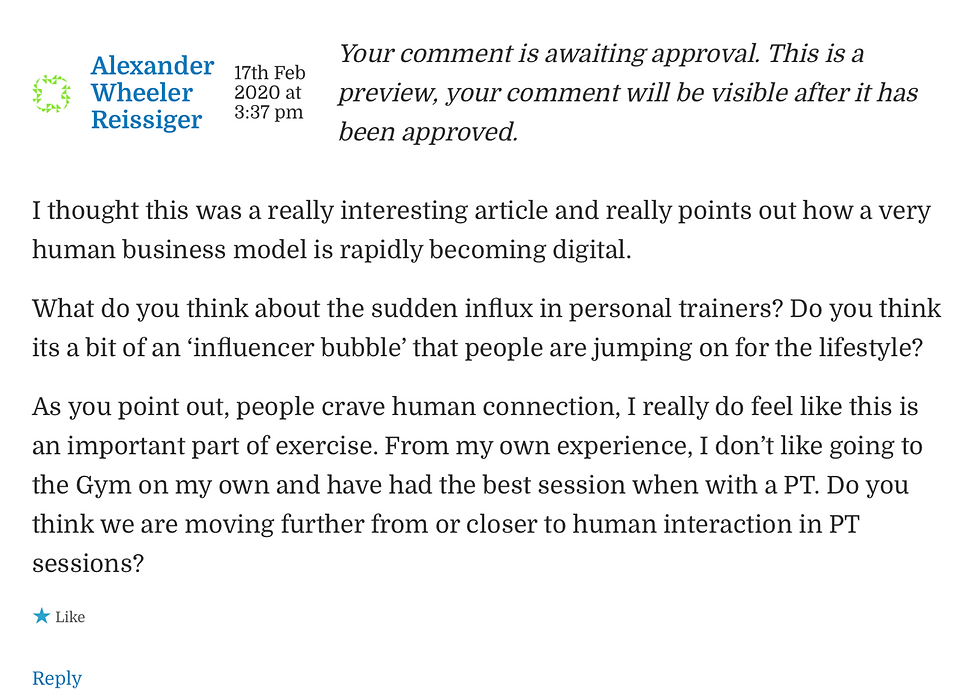
Task: Click the sentence starting "I thought this was"
Action: point(481,230)
